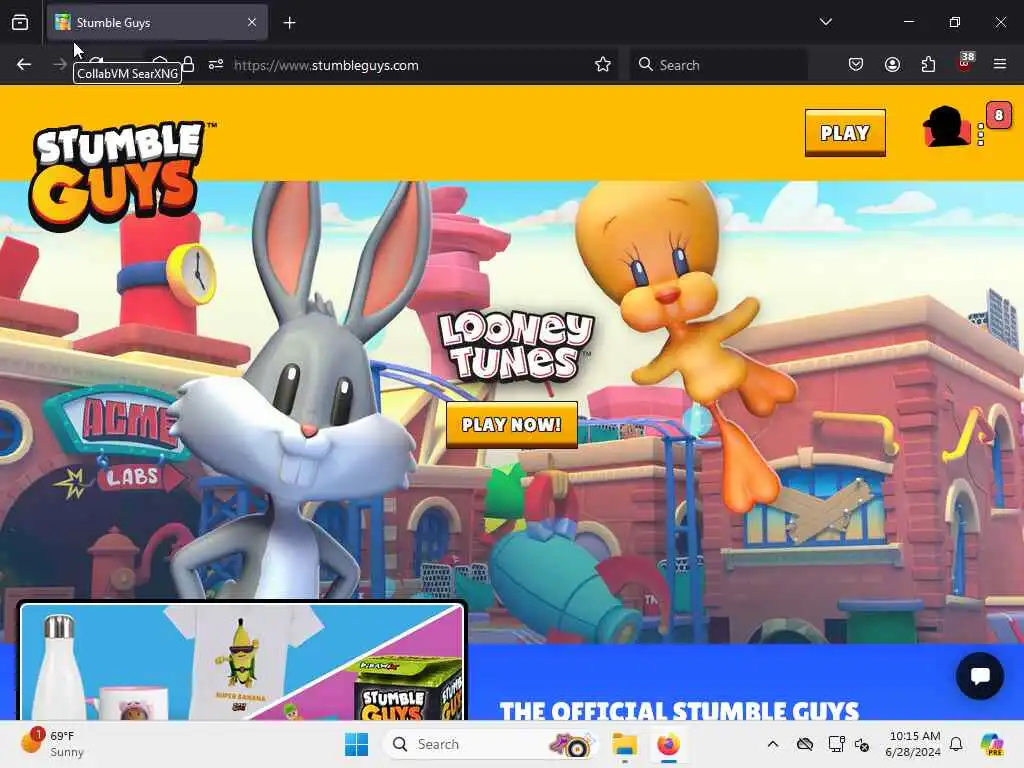Go back to the previous page
1024x768 pixels.
(x=24, y=65)
